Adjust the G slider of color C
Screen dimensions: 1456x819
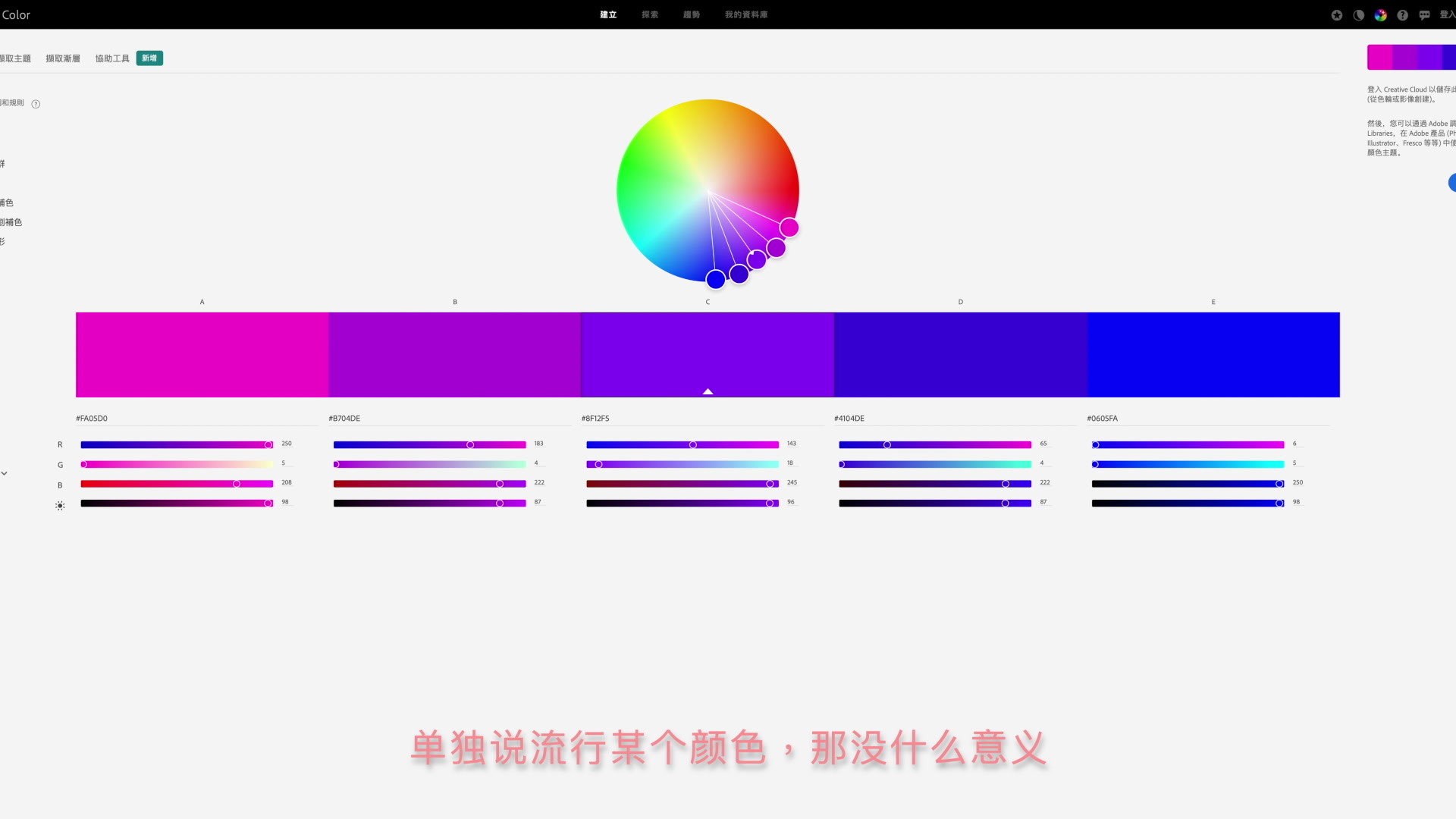(682, 464)
